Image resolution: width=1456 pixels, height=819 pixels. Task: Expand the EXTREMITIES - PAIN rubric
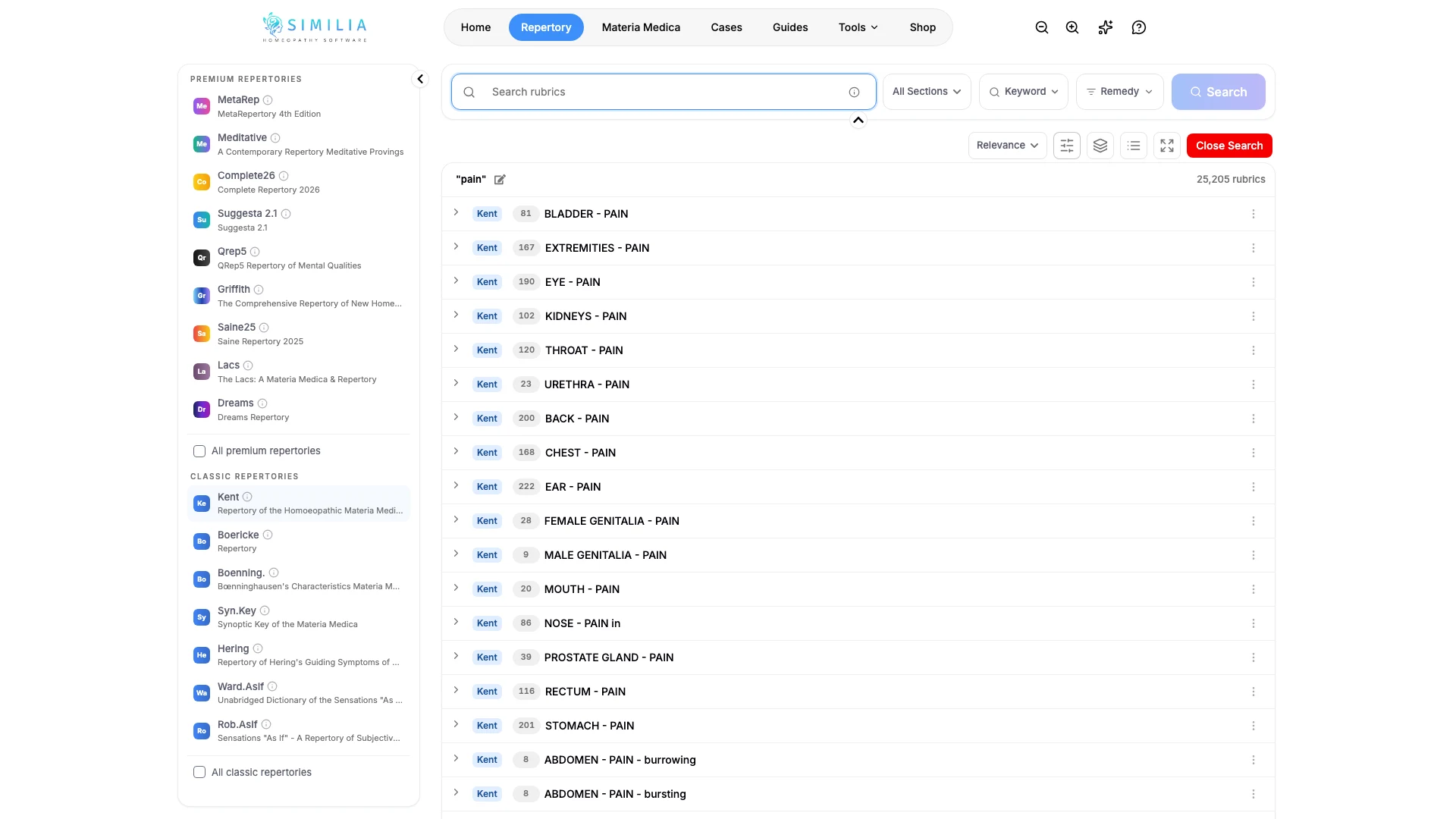(456, 246)
